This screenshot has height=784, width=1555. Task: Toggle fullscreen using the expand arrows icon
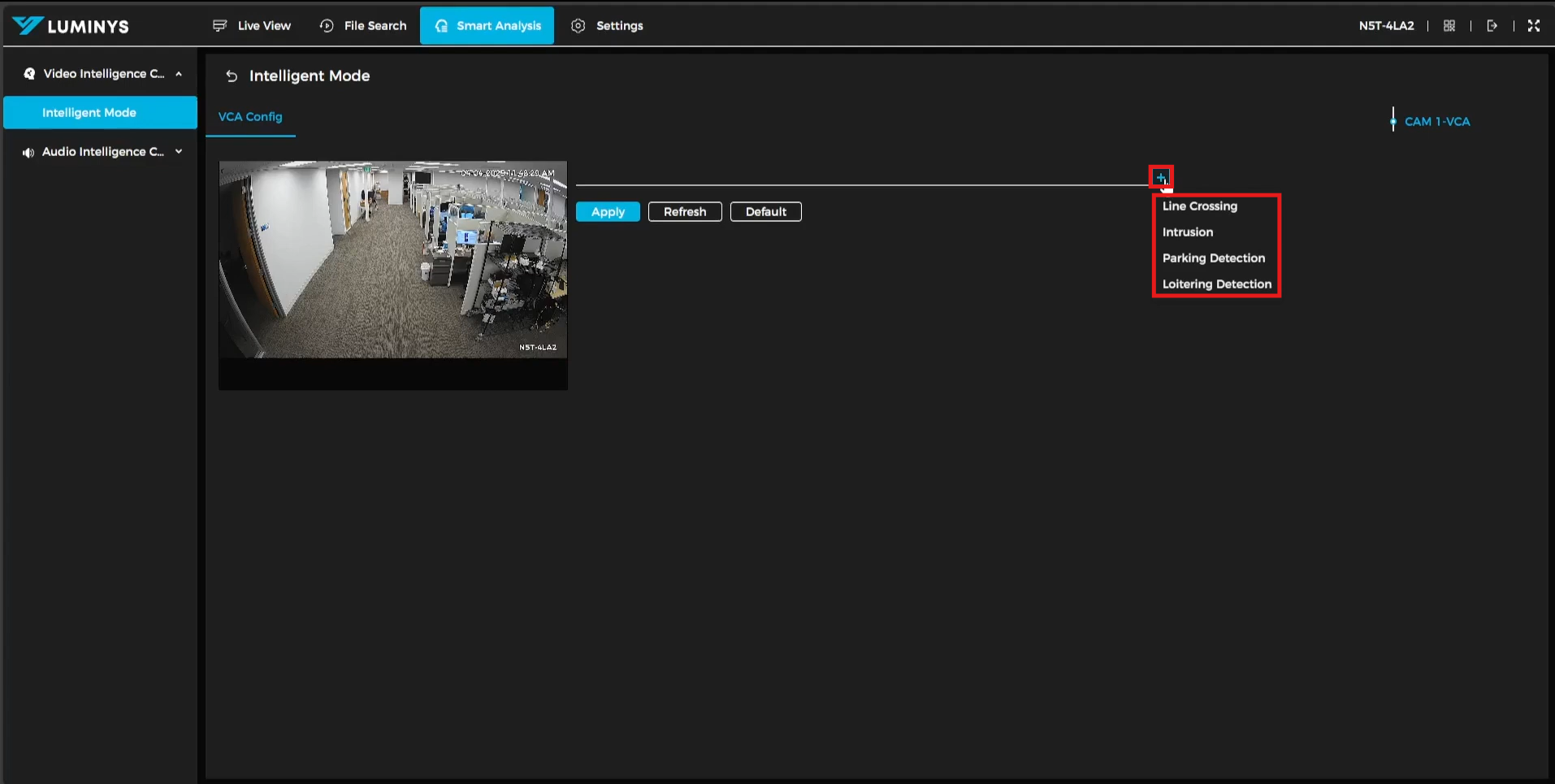[x=1533, y=26]
